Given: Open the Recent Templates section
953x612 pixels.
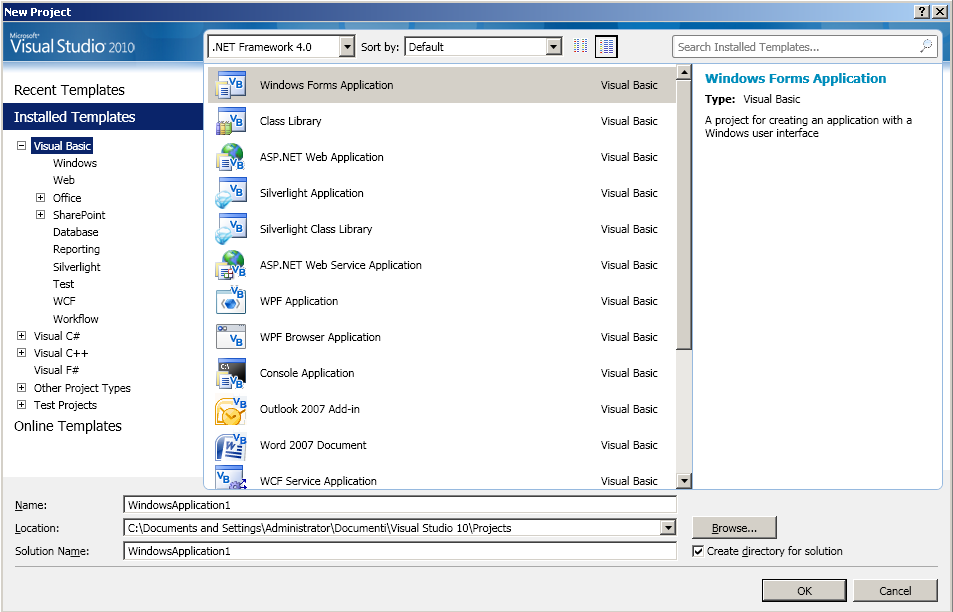Looking at the screenshot, I should (x=69, y=90).
